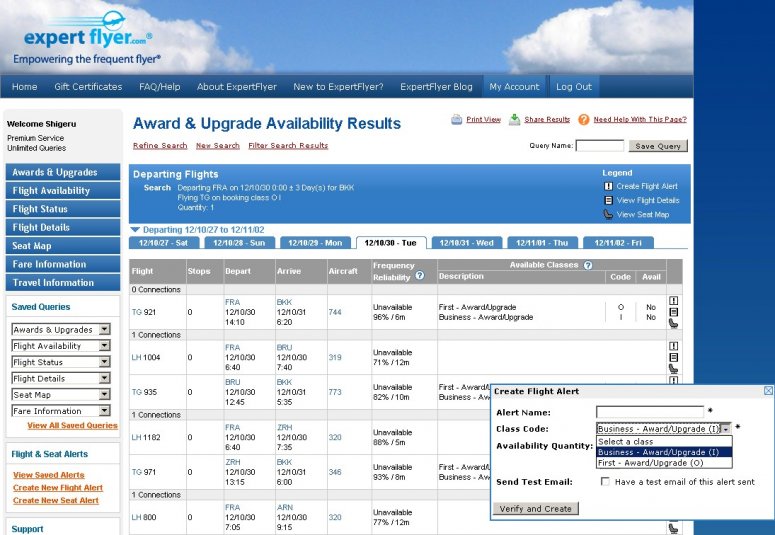The image size is (775, 535).
Task: Click Create Flight Alert icon for TG 921
Action: tap(673, 300)
